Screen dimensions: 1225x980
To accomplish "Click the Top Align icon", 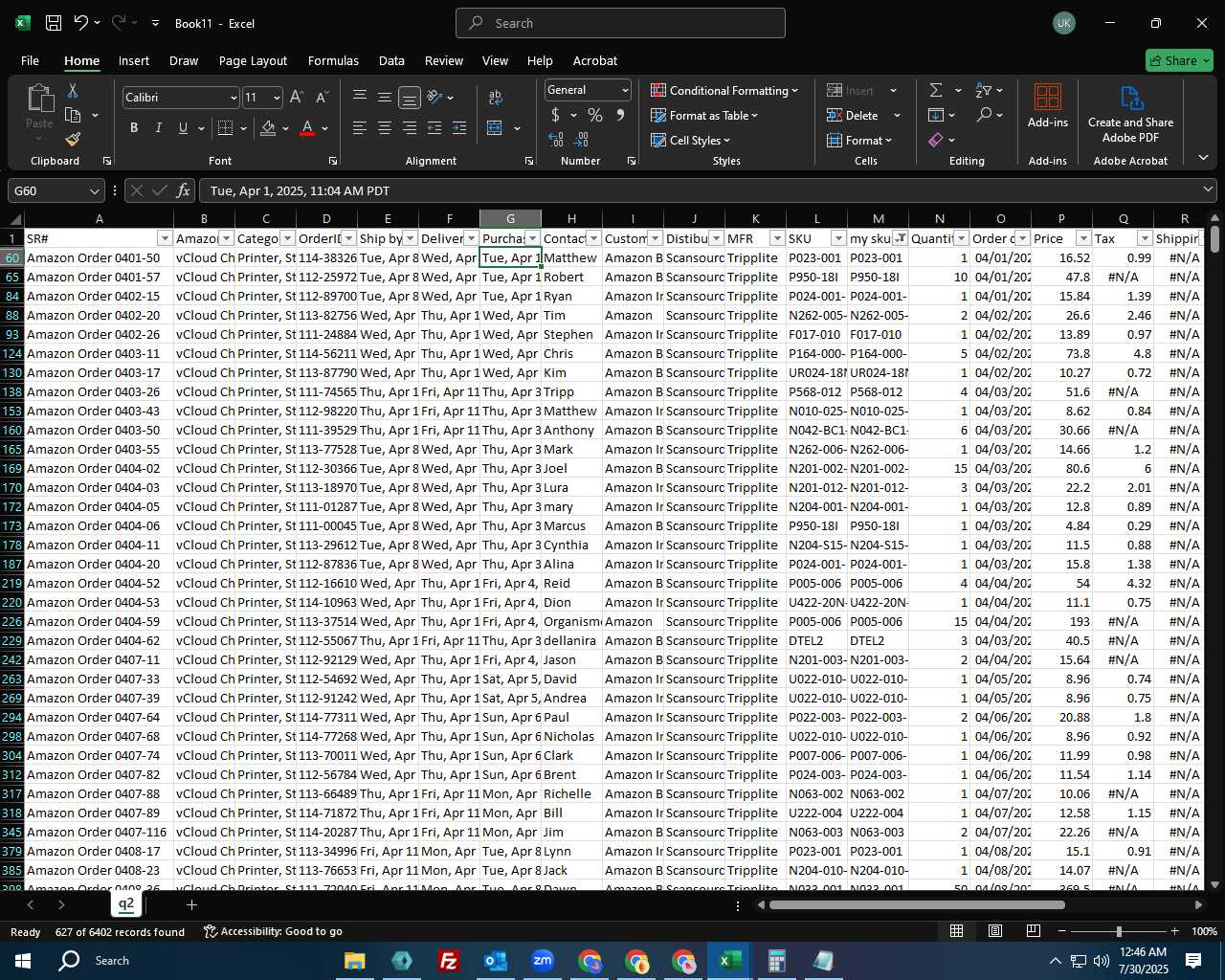I will click(x=360, y=97).
